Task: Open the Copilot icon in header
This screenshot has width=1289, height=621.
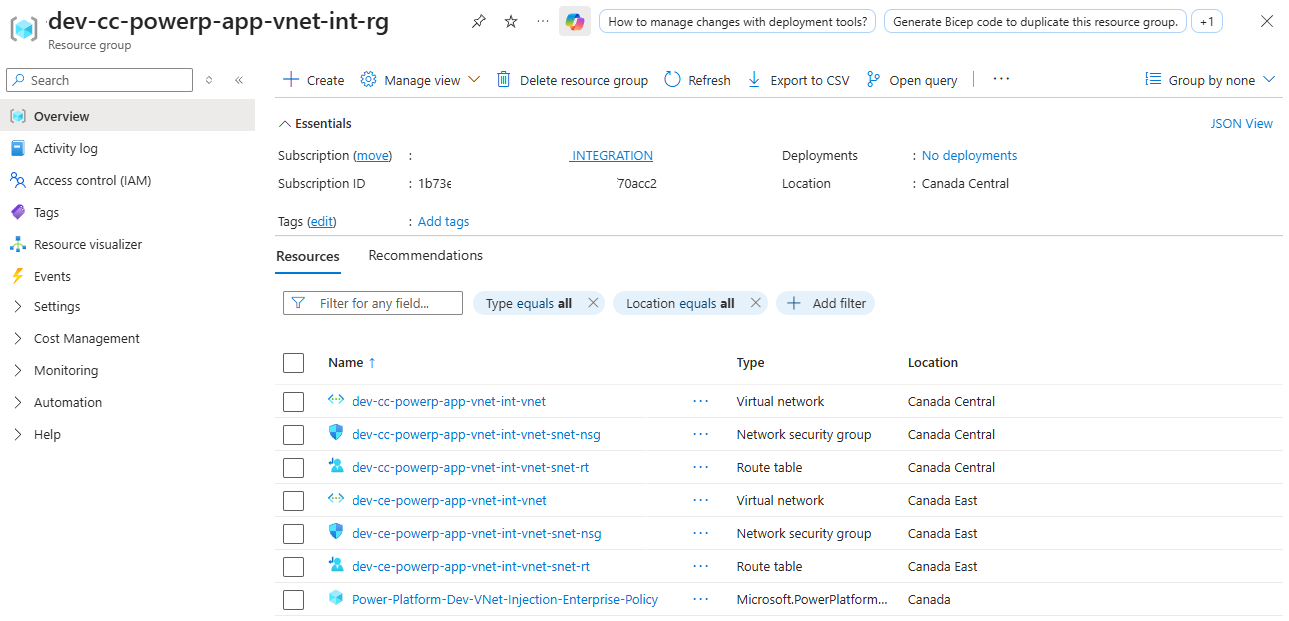Action: [x=574, y=22]
